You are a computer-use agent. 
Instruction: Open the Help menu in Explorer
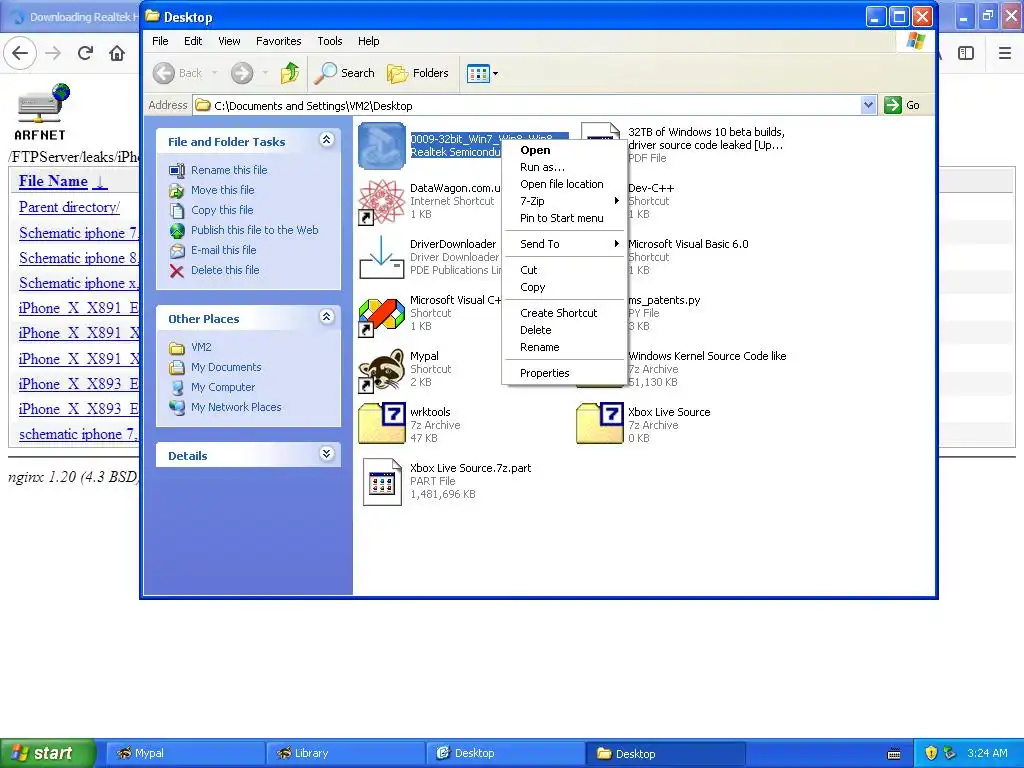click(368, 41)
